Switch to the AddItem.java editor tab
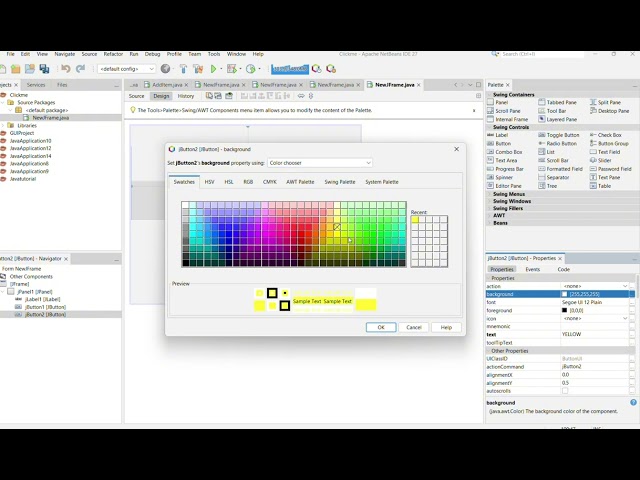Viewport: 640px width, 480px height. tap(167, 85)
